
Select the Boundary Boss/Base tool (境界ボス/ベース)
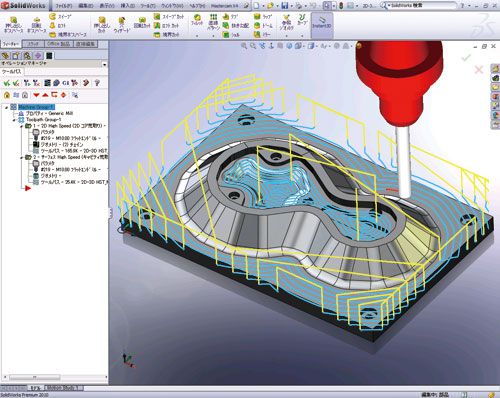tap(68, 34)
